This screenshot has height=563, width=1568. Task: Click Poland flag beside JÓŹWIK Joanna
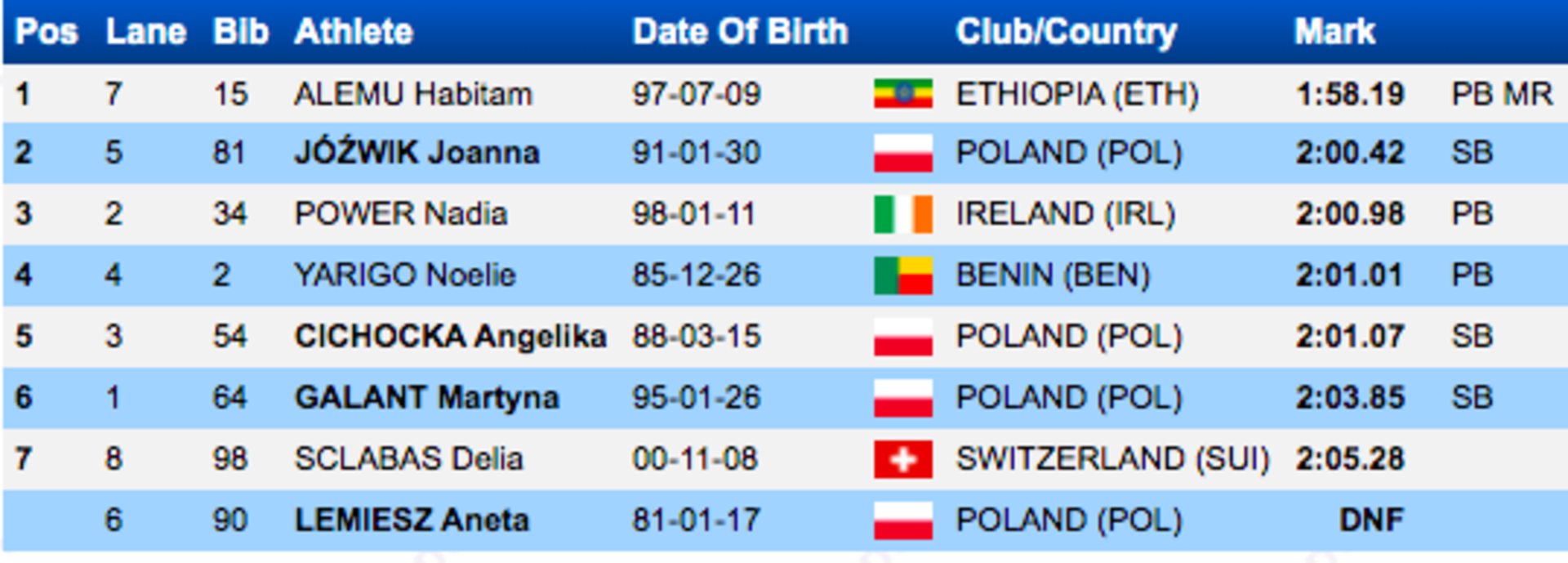(902, 153)
